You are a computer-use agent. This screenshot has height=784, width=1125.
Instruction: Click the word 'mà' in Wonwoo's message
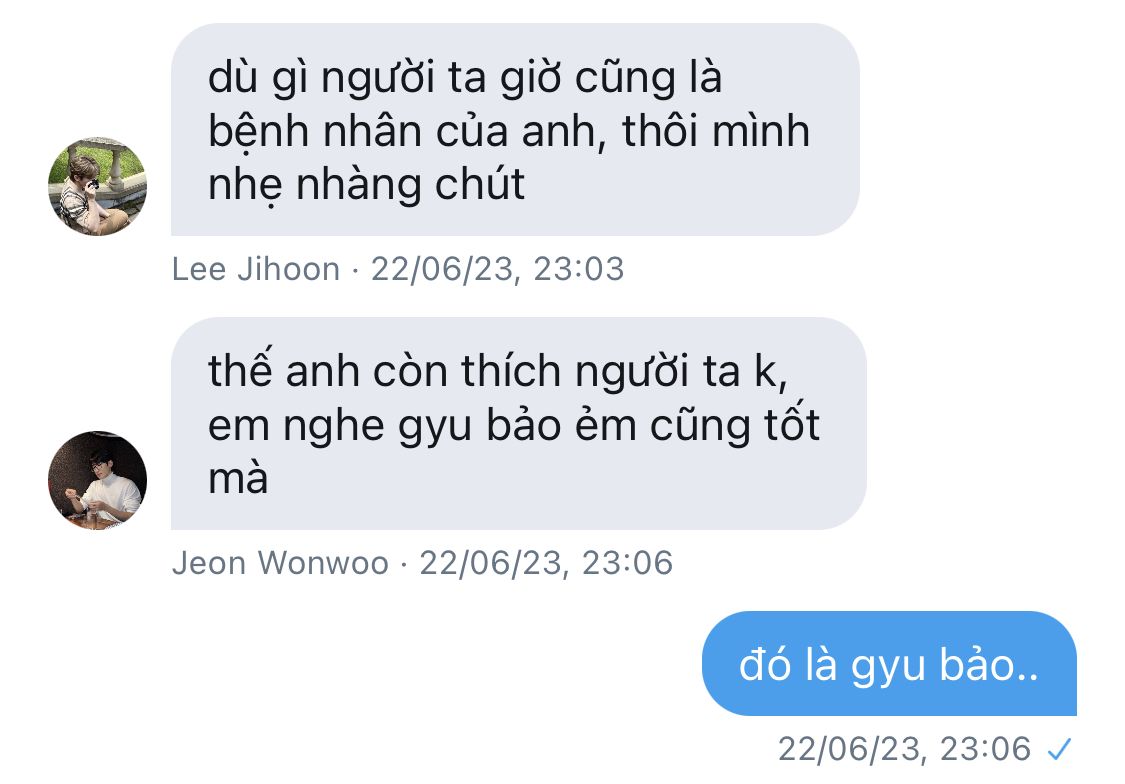pyautogui.click(x=238, y=478)
